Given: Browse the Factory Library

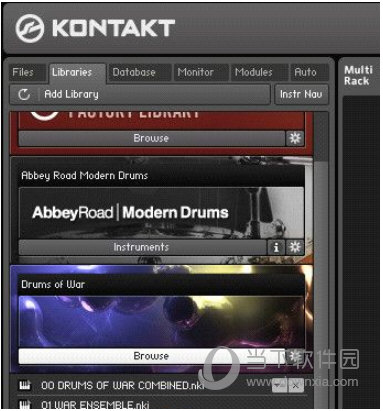Looking at the screenshot, I should click(x=152, y=138).
